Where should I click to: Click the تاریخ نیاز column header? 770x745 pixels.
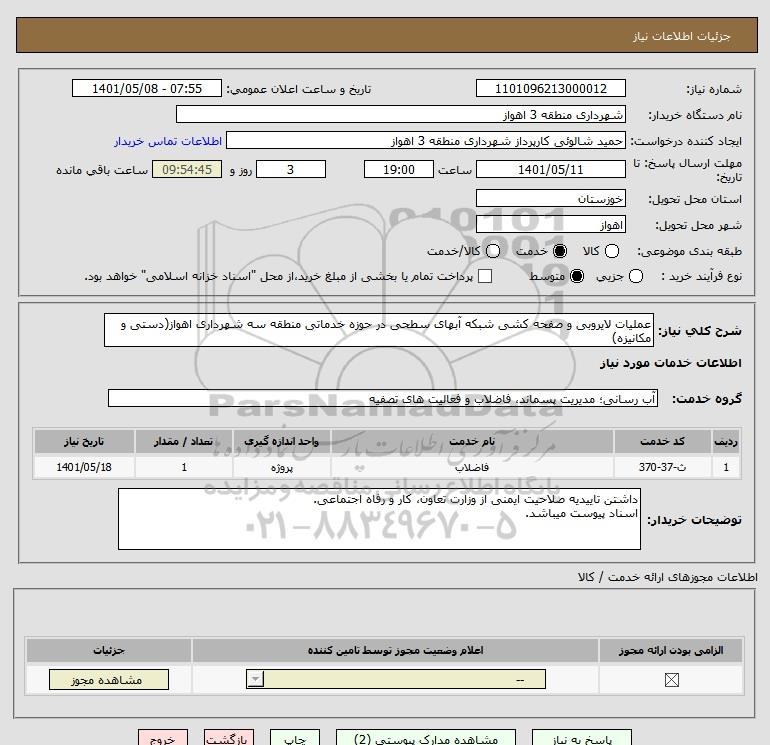point(84,441)
